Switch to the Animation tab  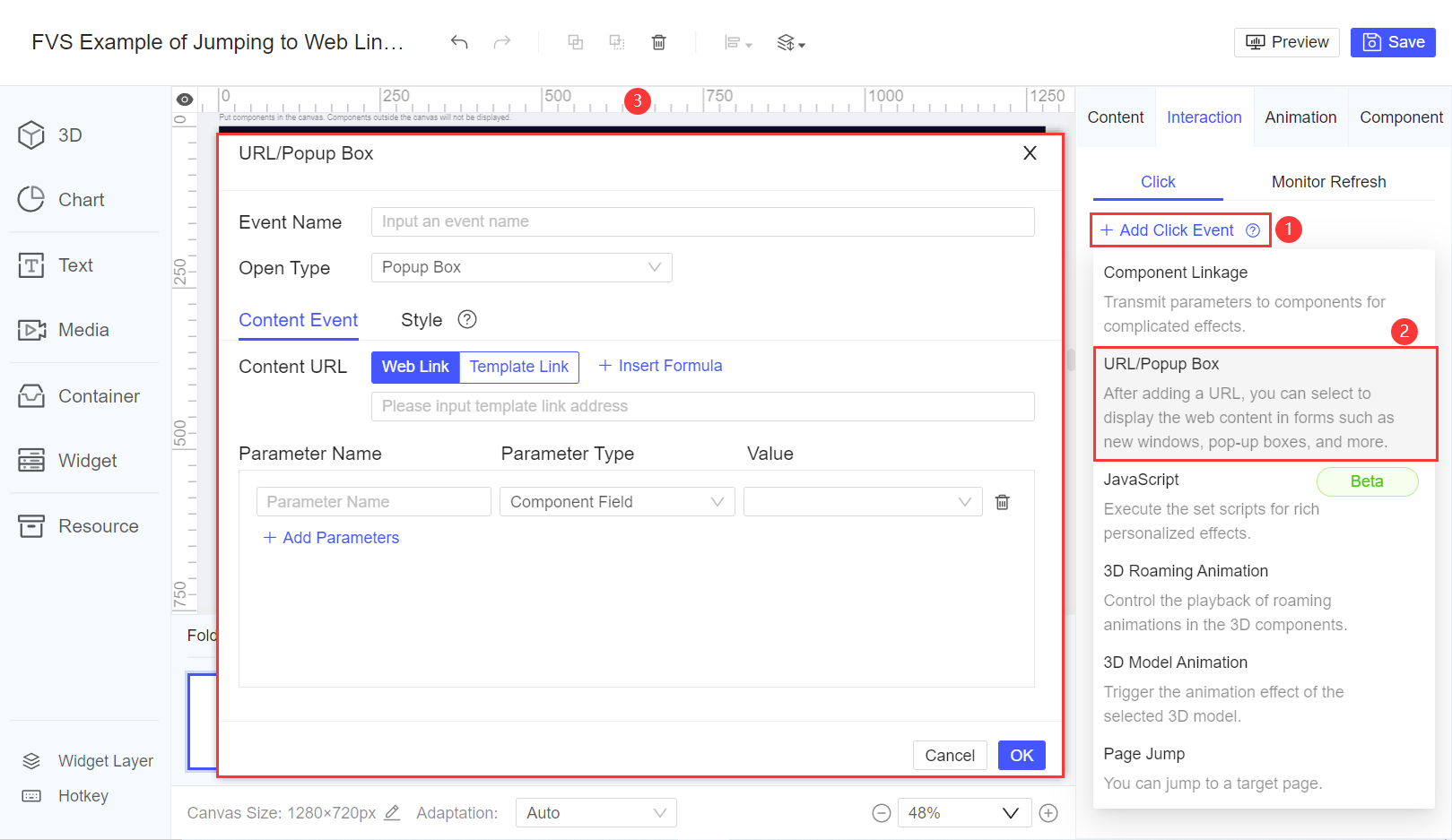coord(1300,117)
